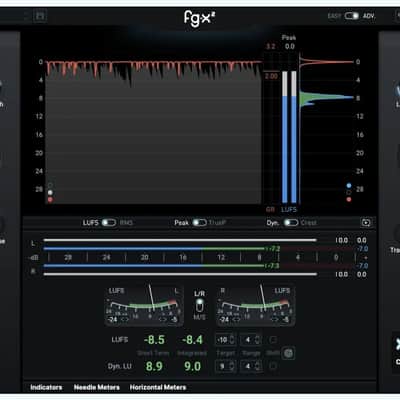Viewport: 400px width, 400px height.
Task: Open the Horizontal Meters tab
Action: pyautogui.click(x=158, y=387)
